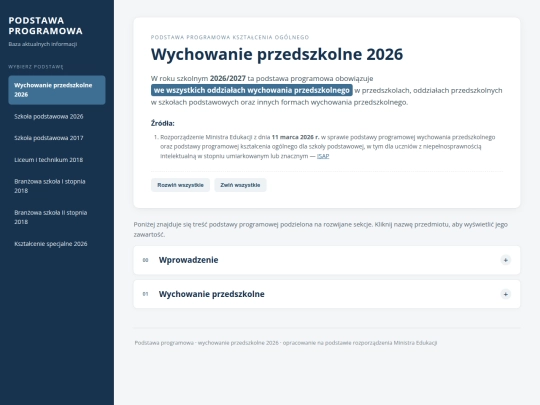Screen dimensions: 540x405
Task: Expand the Wprowadzenie section plus icon
Action: pyautogui.click(x=505, y=260)
